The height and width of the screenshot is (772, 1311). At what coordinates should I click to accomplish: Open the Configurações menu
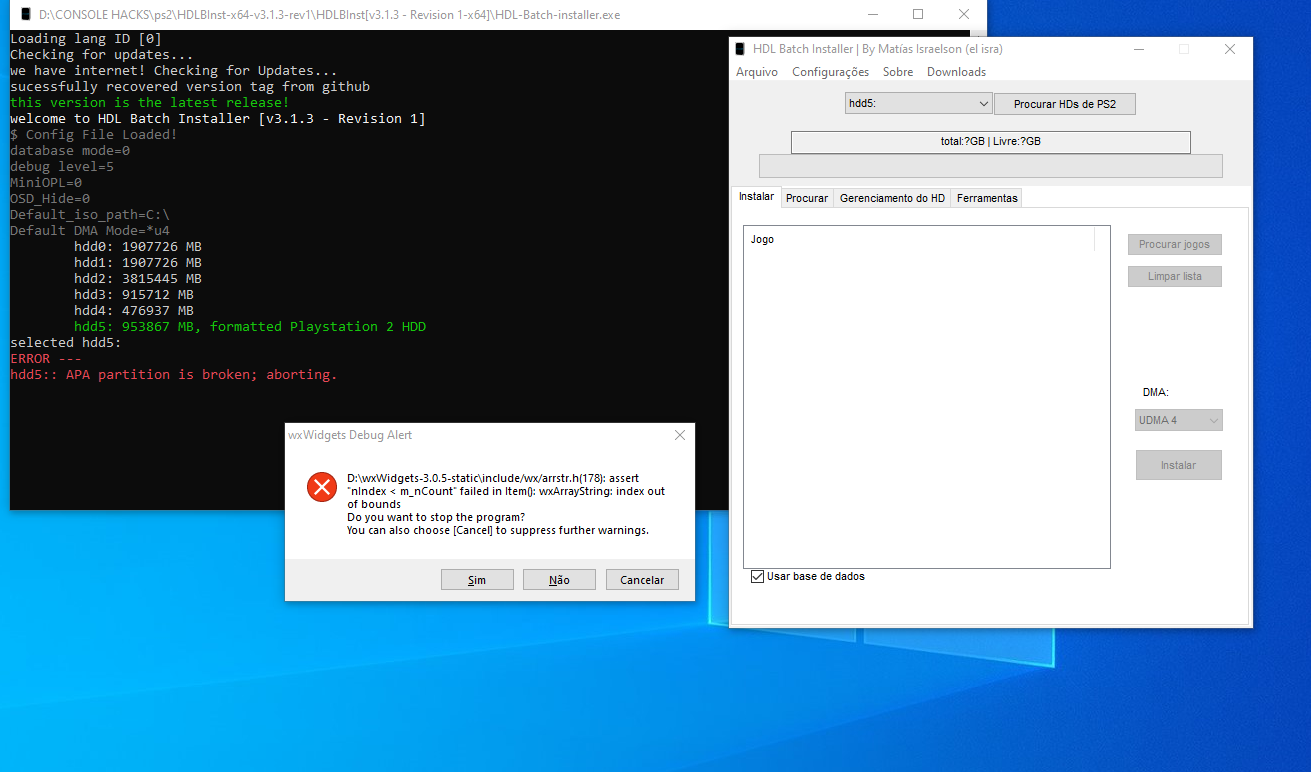[831, 72]
